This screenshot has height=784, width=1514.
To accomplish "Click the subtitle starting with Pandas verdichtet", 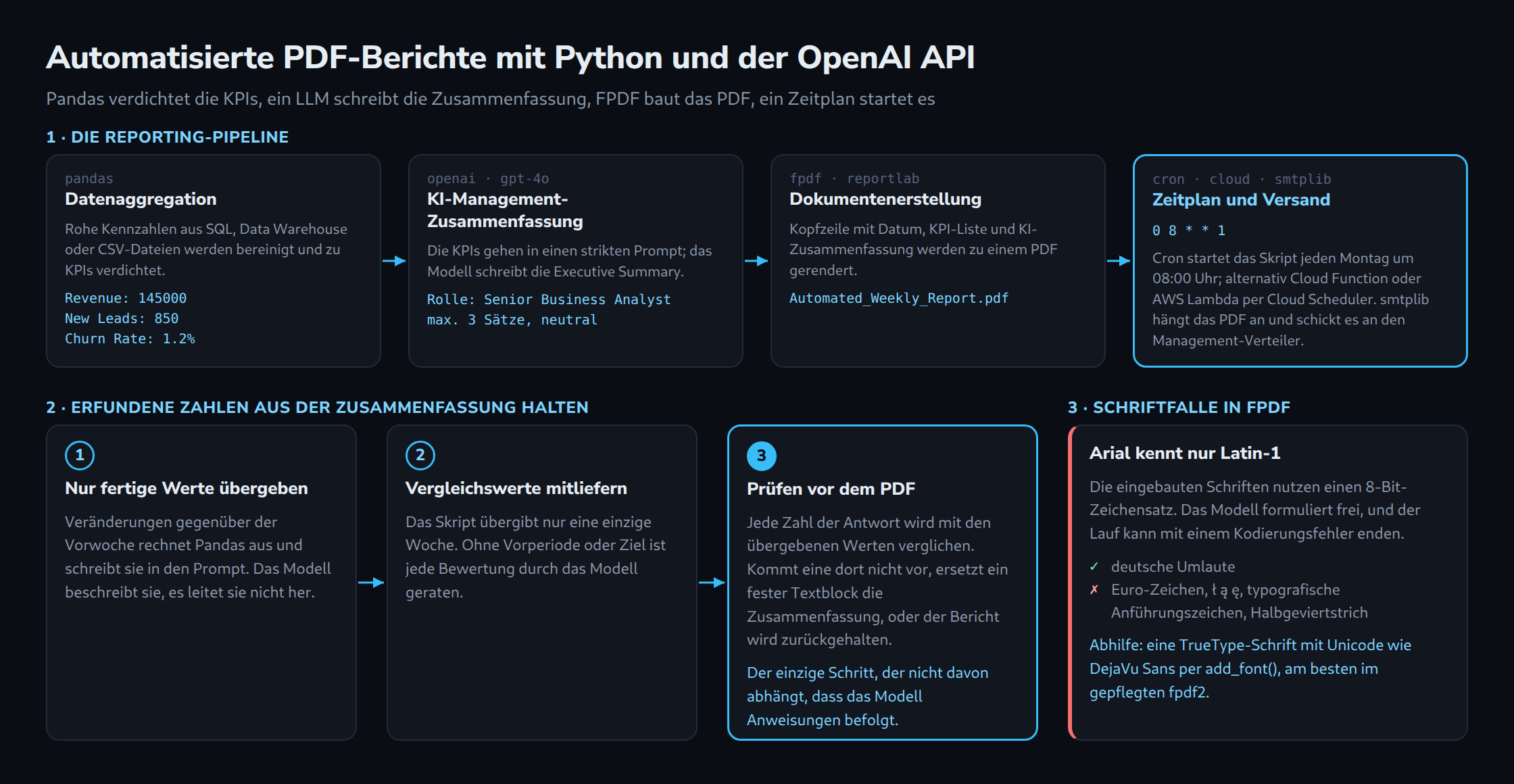I will point(491,99).
